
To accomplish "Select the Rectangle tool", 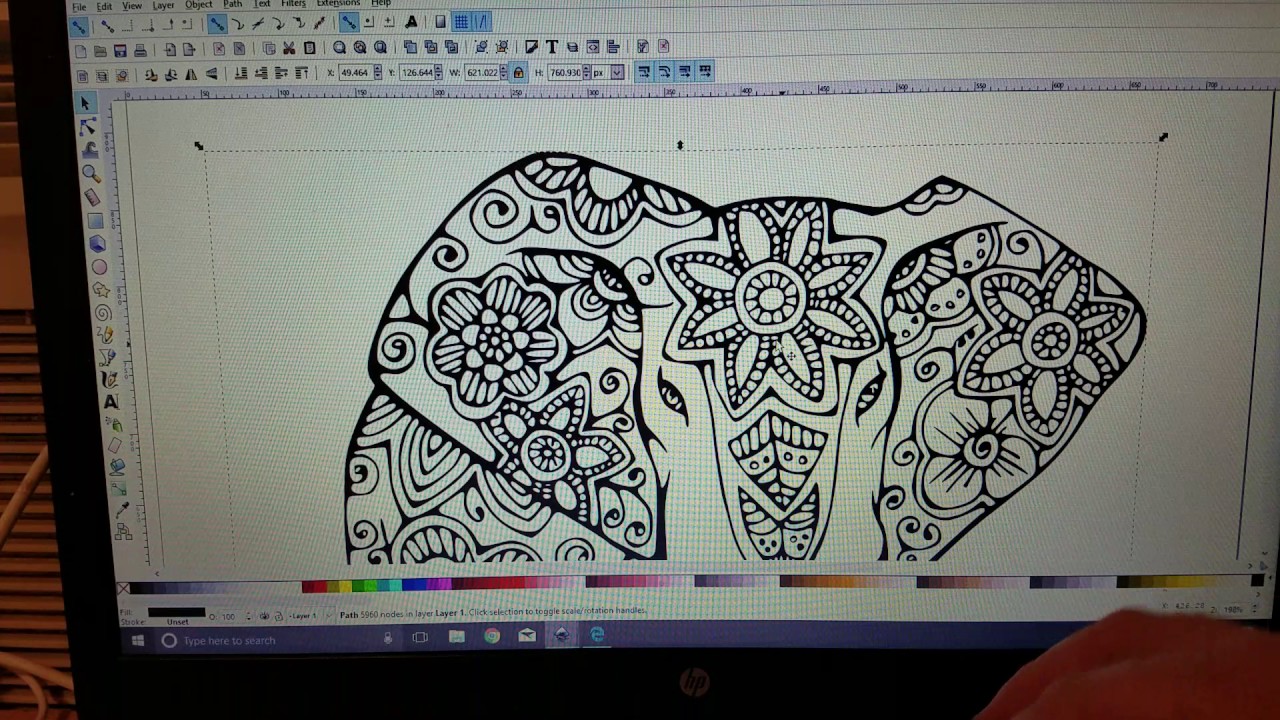I will click(95, 221).
